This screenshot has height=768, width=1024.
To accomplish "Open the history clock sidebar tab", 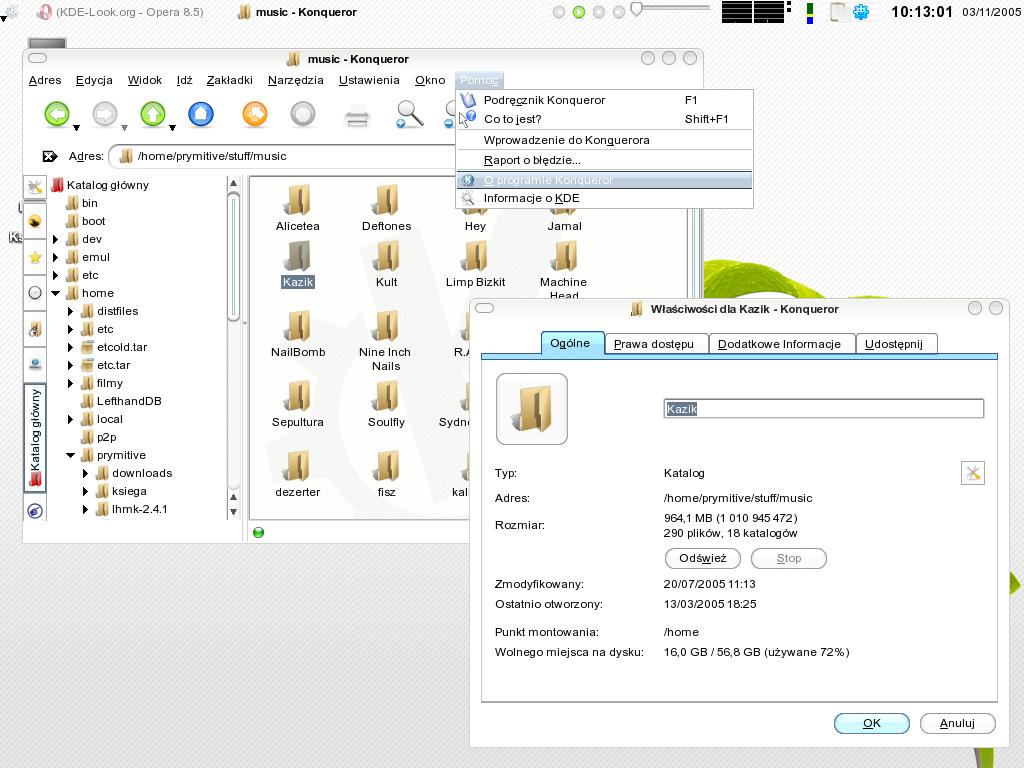I will pos(35,293).
